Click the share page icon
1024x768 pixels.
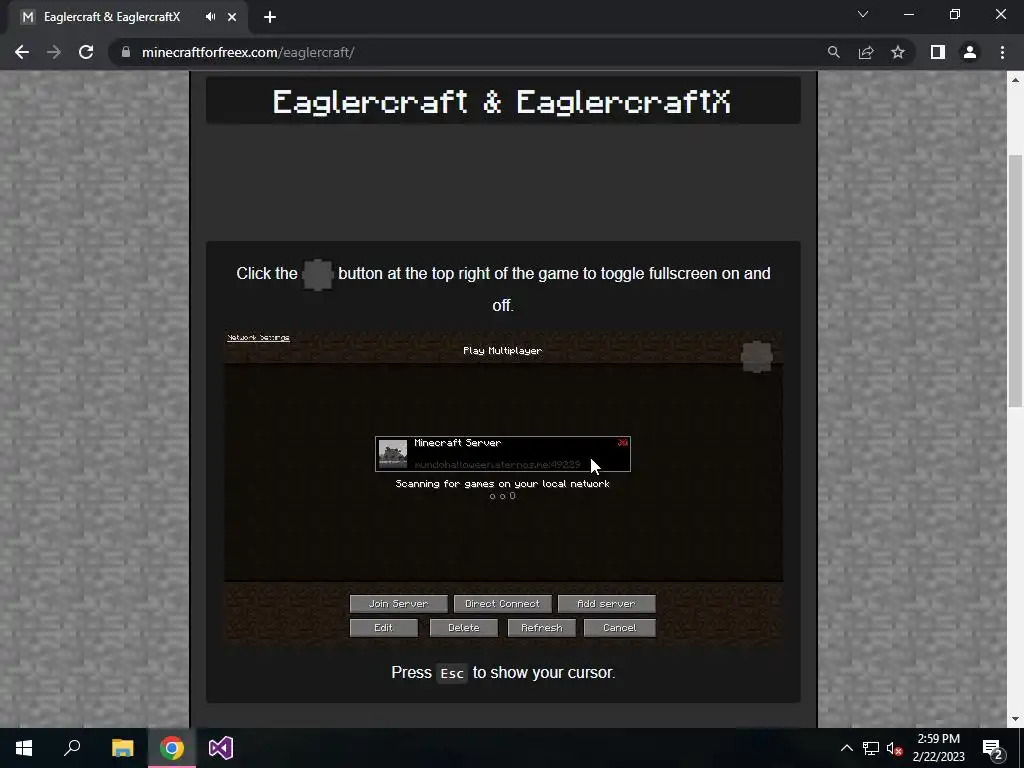point(866,52)
